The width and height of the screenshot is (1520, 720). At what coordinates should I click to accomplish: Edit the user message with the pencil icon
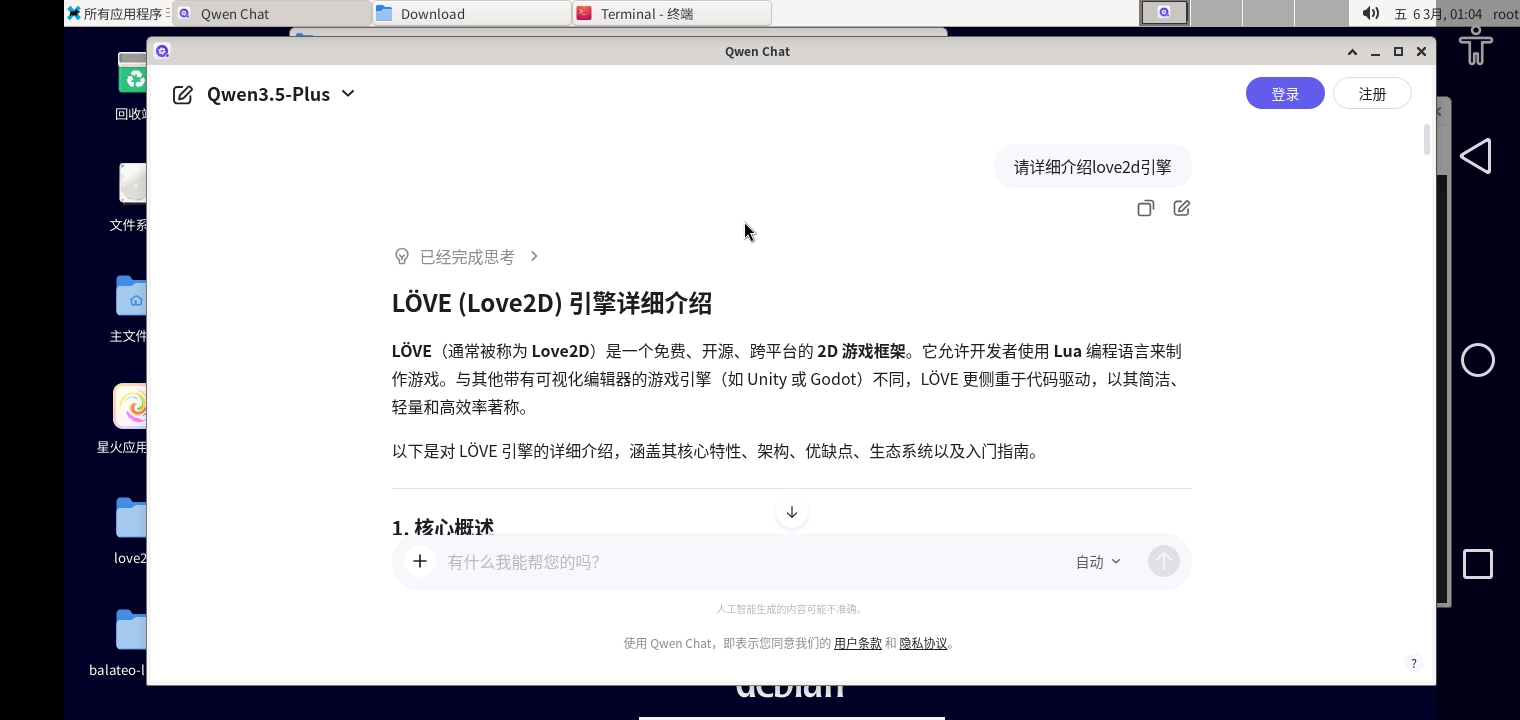pos(1181,208)
